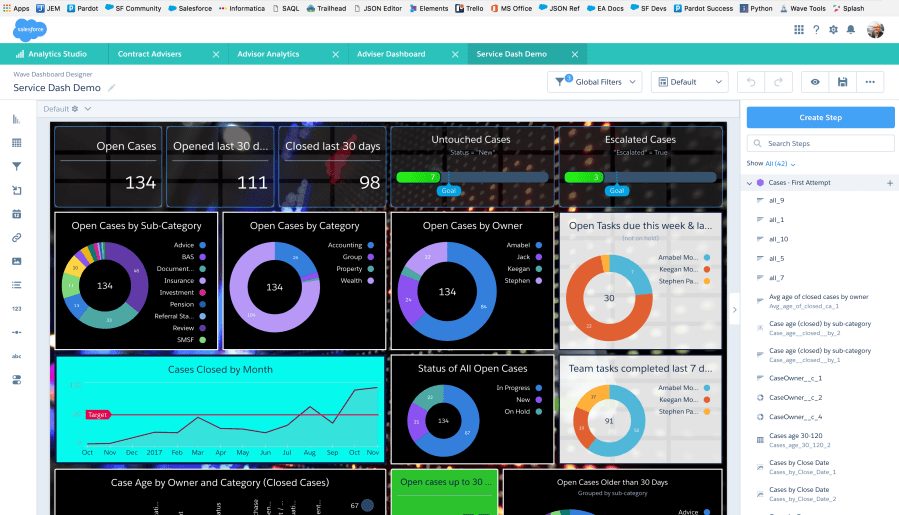899x515 pixels.
Task: Click the Target marker on Cases Closed chart
Action: point(97,415)
